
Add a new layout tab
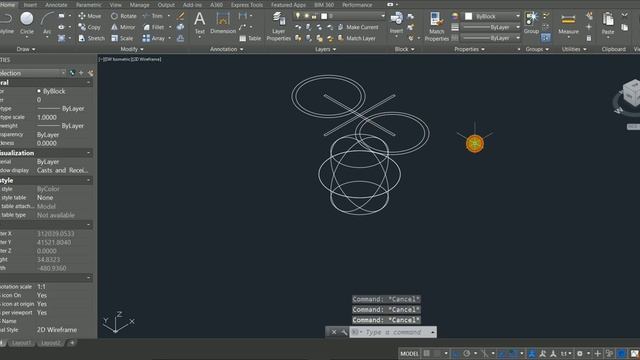pos(72,343)
